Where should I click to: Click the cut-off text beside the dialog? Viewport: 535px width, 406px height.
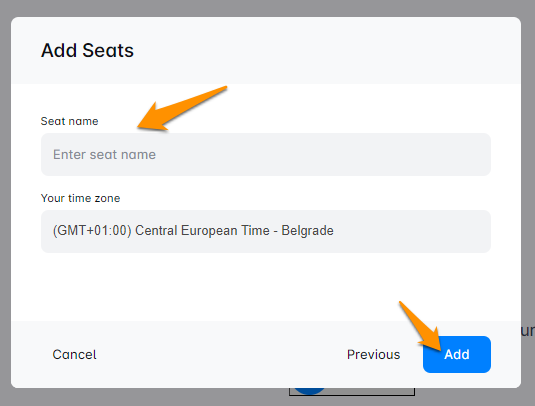[x=528, y=331]
